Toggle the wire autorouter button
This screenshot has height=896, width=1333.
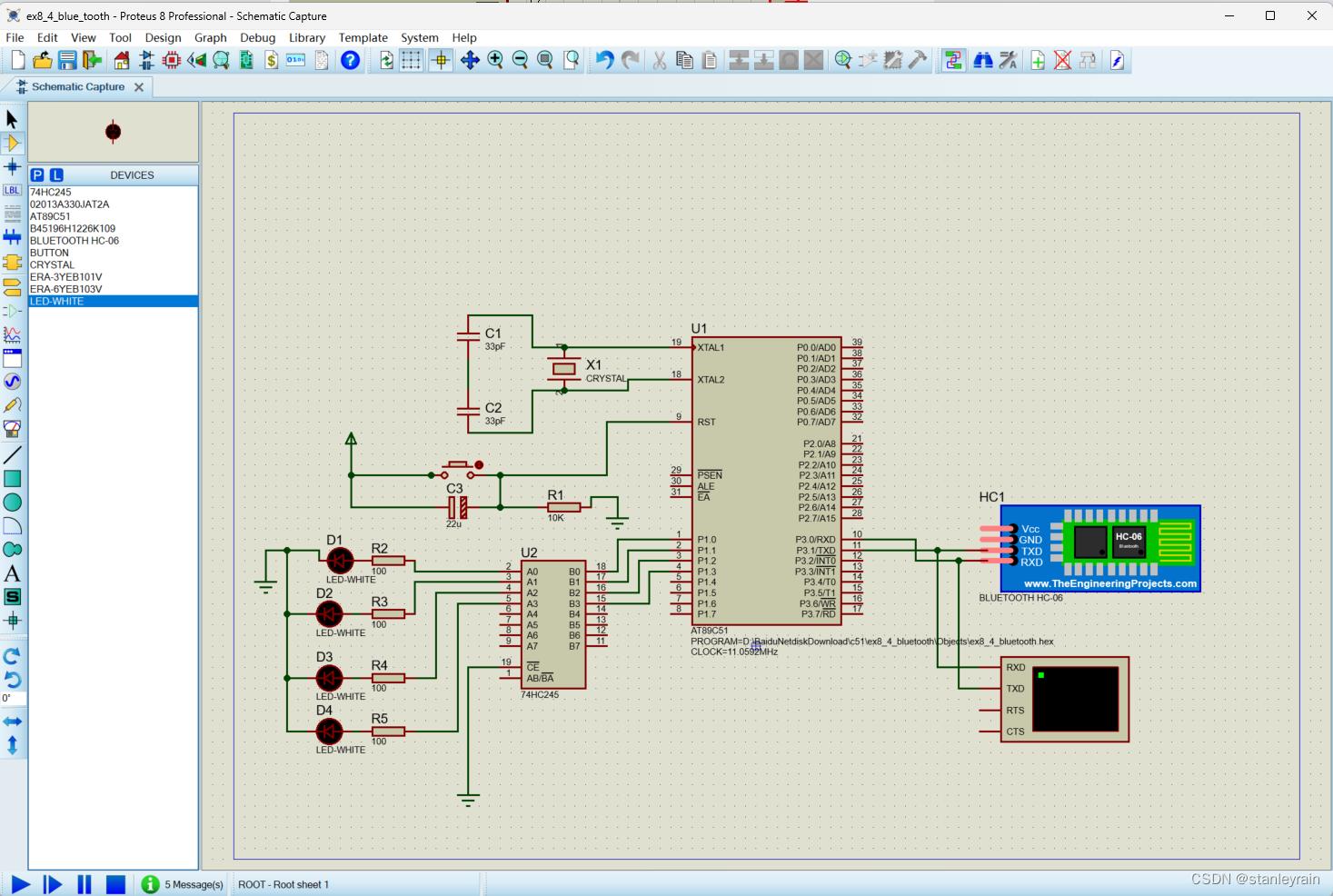coord(953,61)
